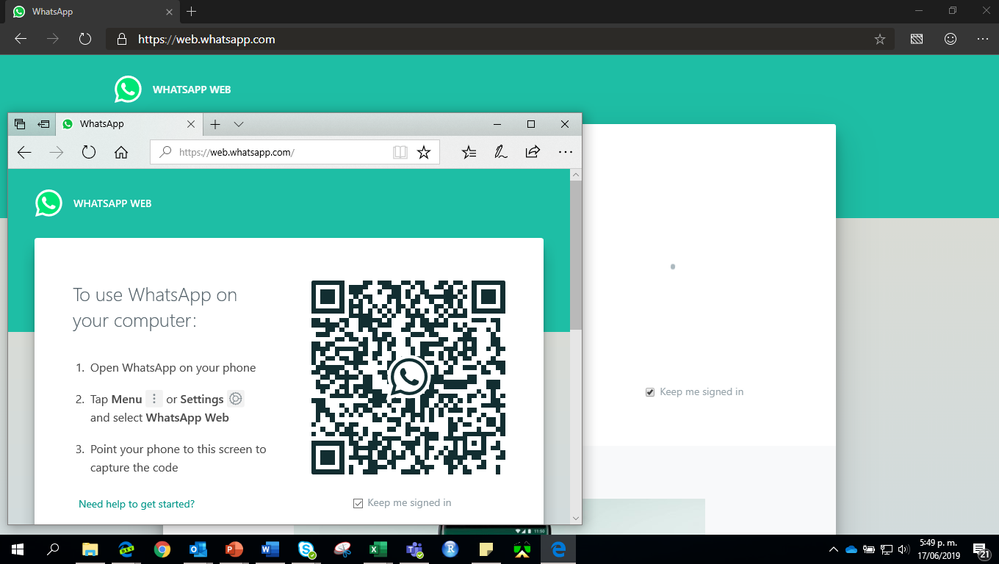The width and height of the screenshot is (999, 564).
Task: Go back in the front Edge window
Action: (x=24, y=152)
